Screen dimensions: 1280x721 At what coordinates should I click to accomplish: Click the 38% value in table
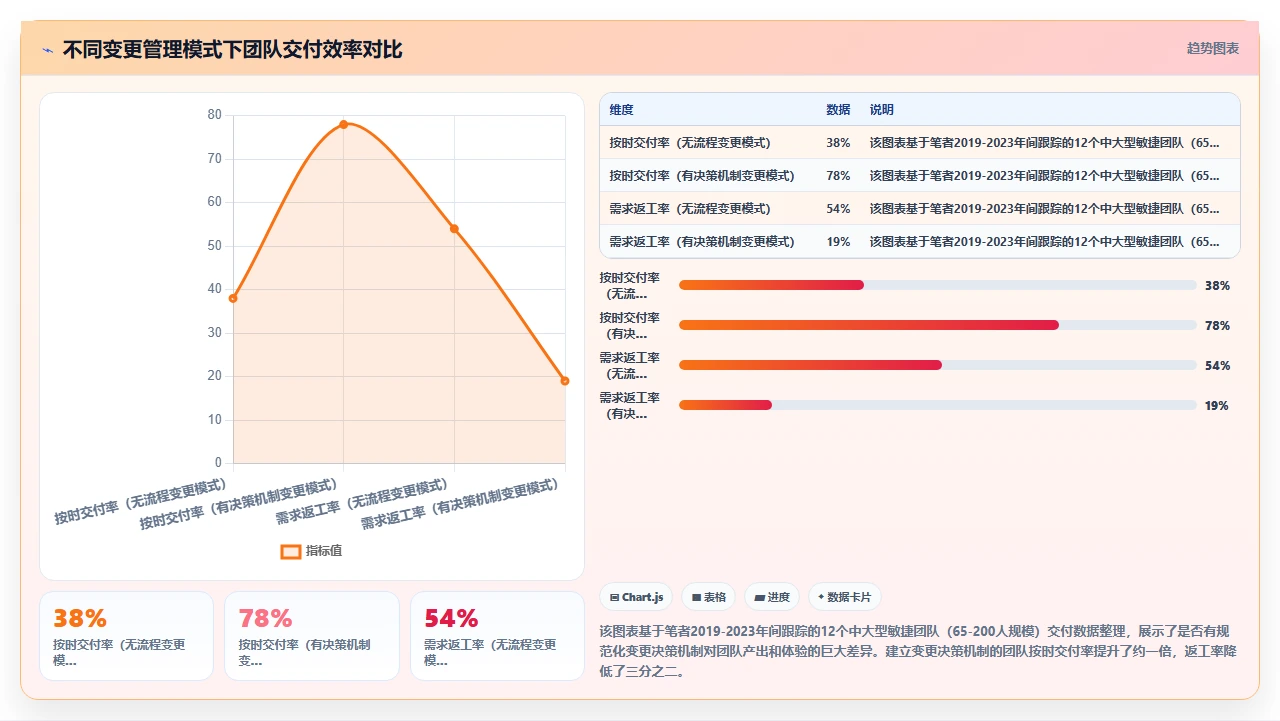[x=838, y=143]
